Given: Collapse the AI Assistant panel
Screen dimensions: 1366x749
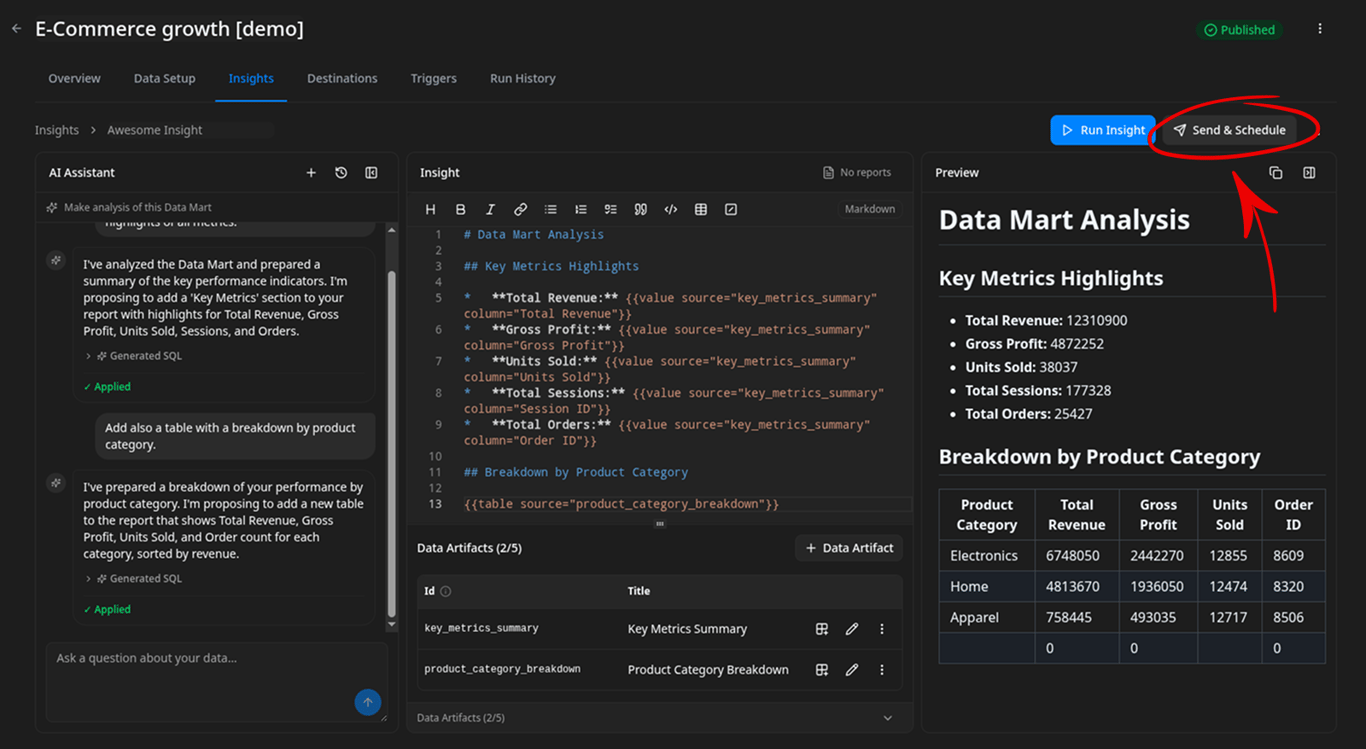Looking at the screenshot, I should 371,172.
